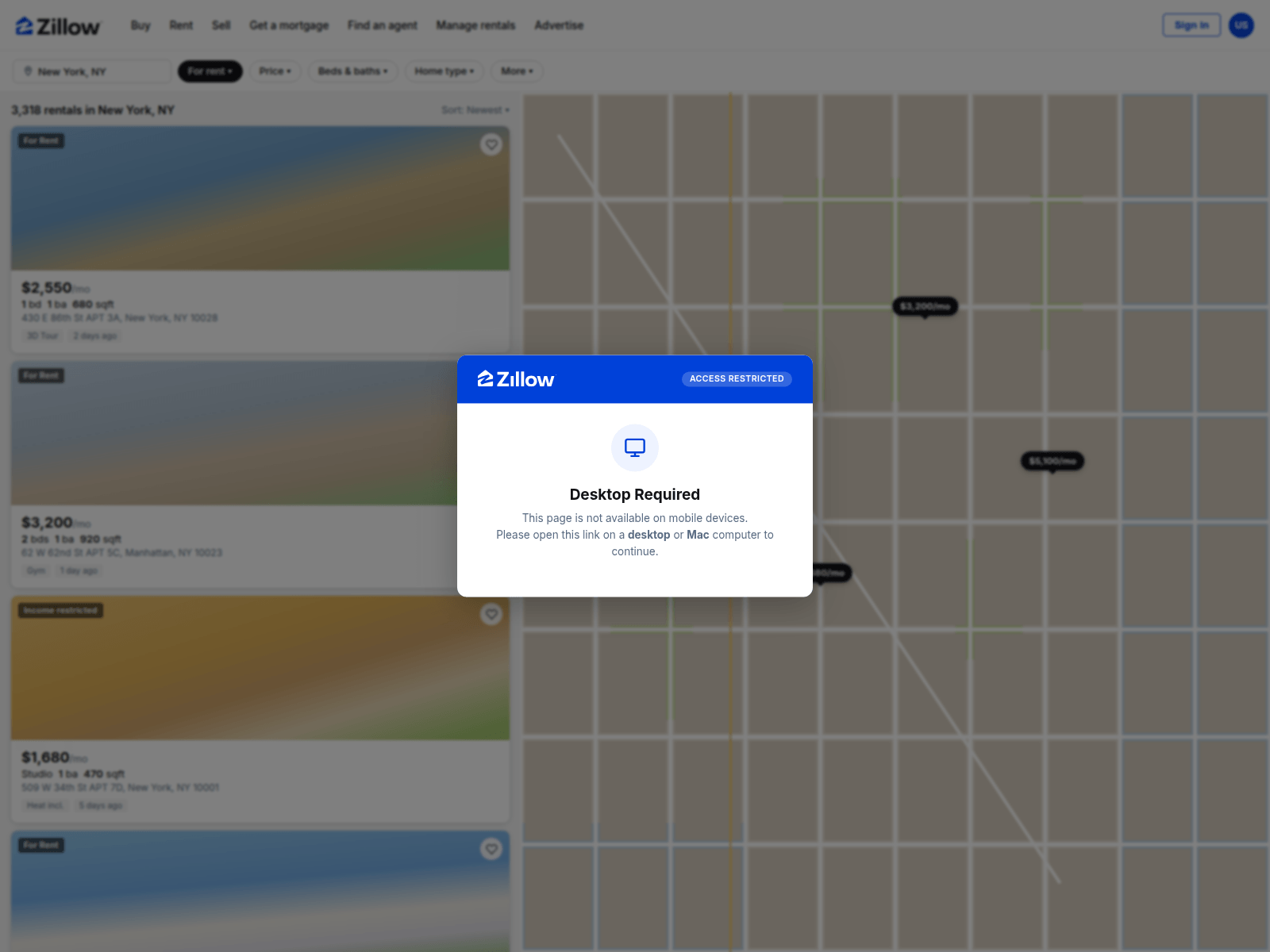Click the ACCESS RESTRICTED badge
The height and width of the screenshot is (952, 1270).
[737, 379]
